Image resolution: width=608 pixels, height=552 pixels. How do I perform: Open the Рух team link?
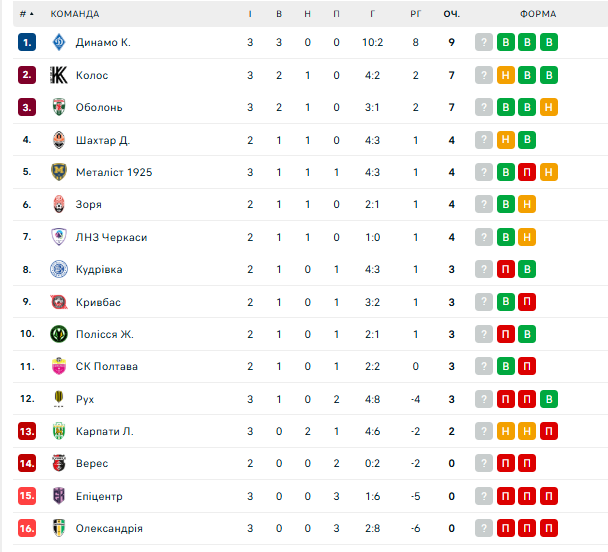pos(85,399)
